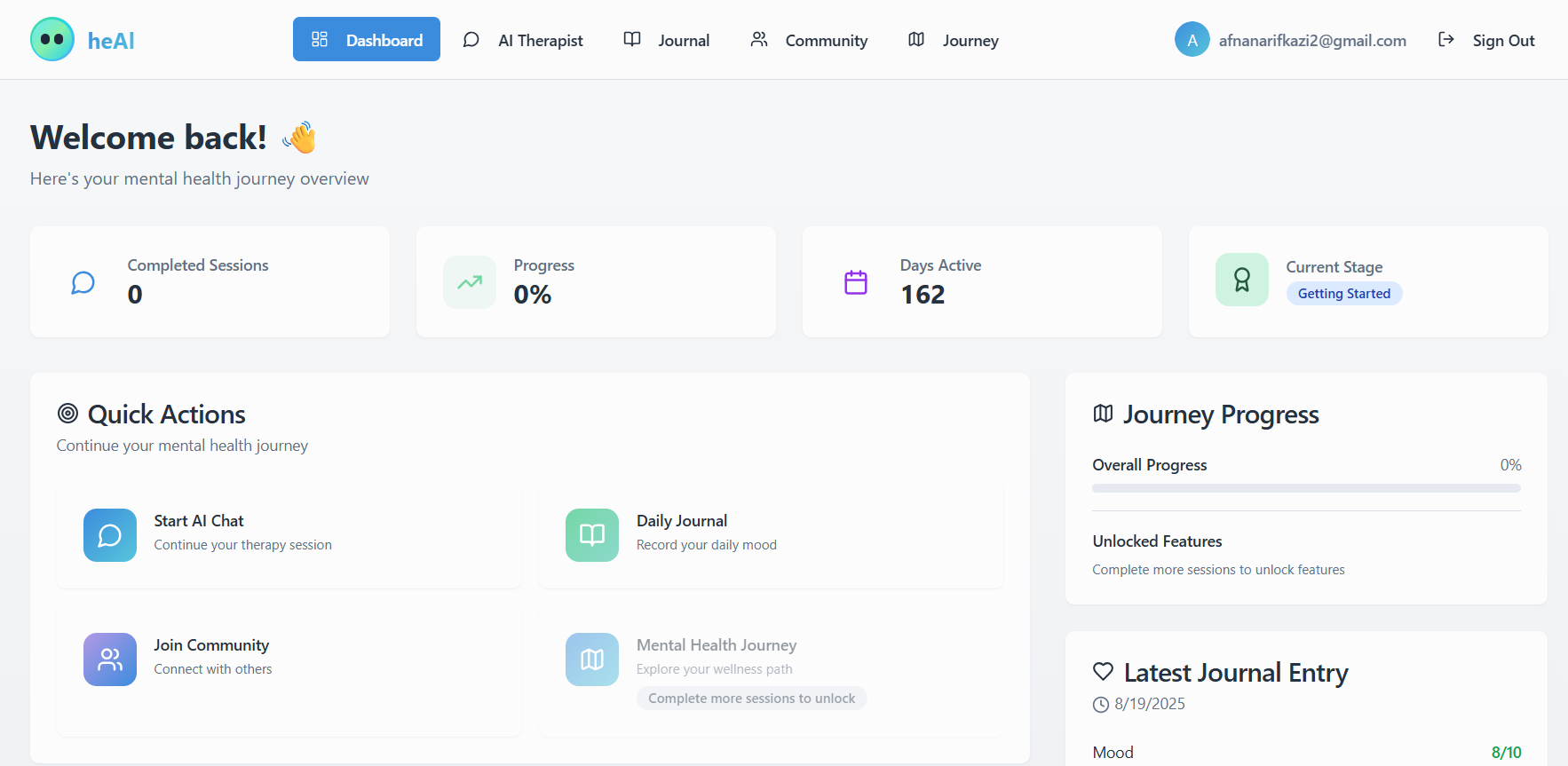Click the dashboard grid icon in navbar
Screen dimensions: 1568x766
(320, 39)
